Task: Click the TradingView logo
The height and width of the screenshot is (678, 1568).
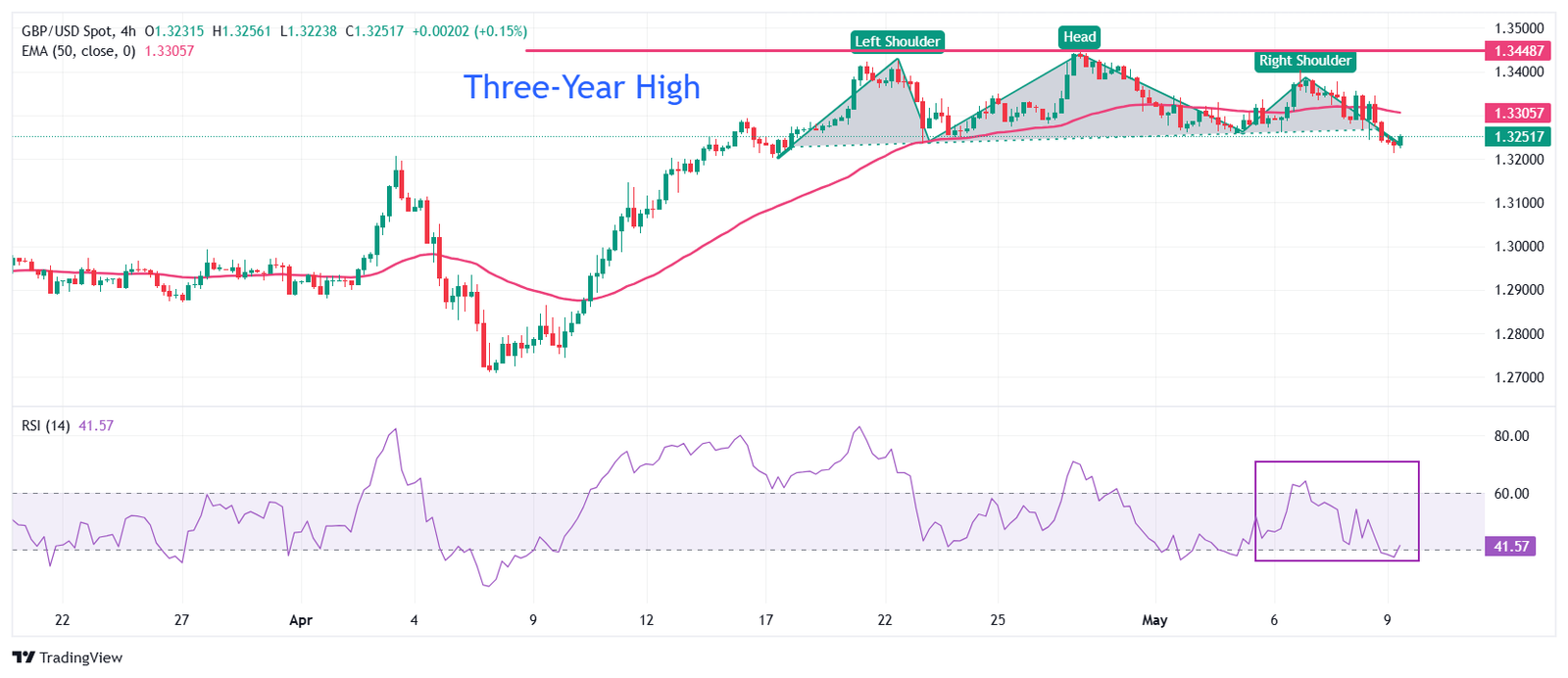Action: [68, 657]
